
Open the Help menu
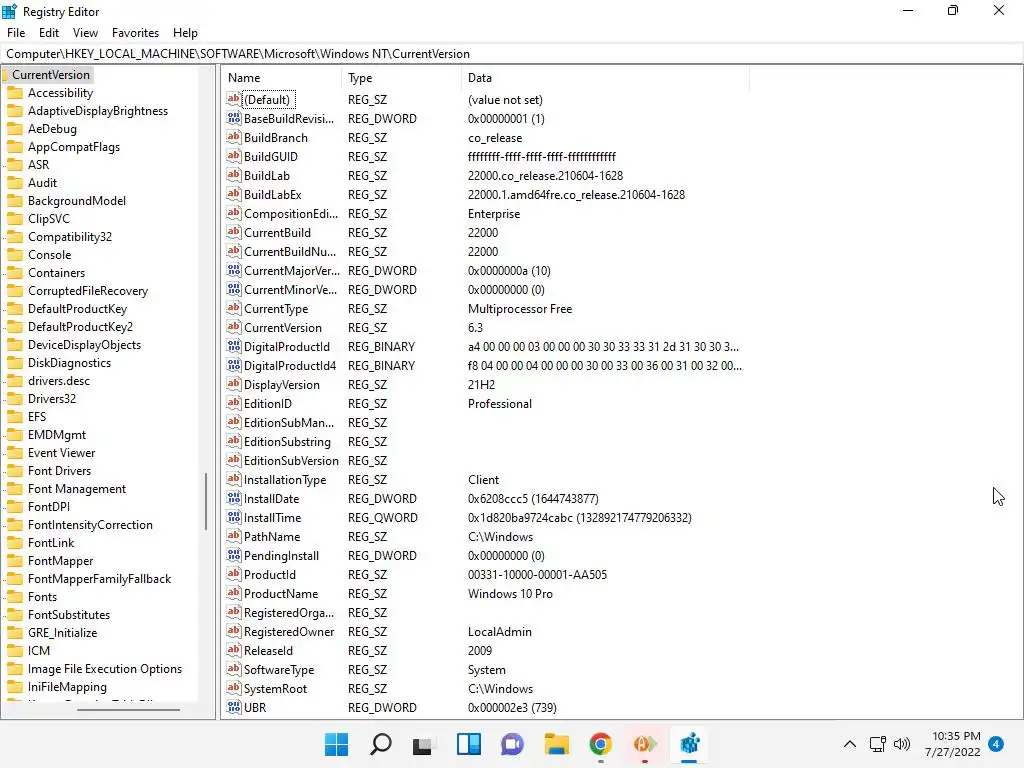point(185,33)
